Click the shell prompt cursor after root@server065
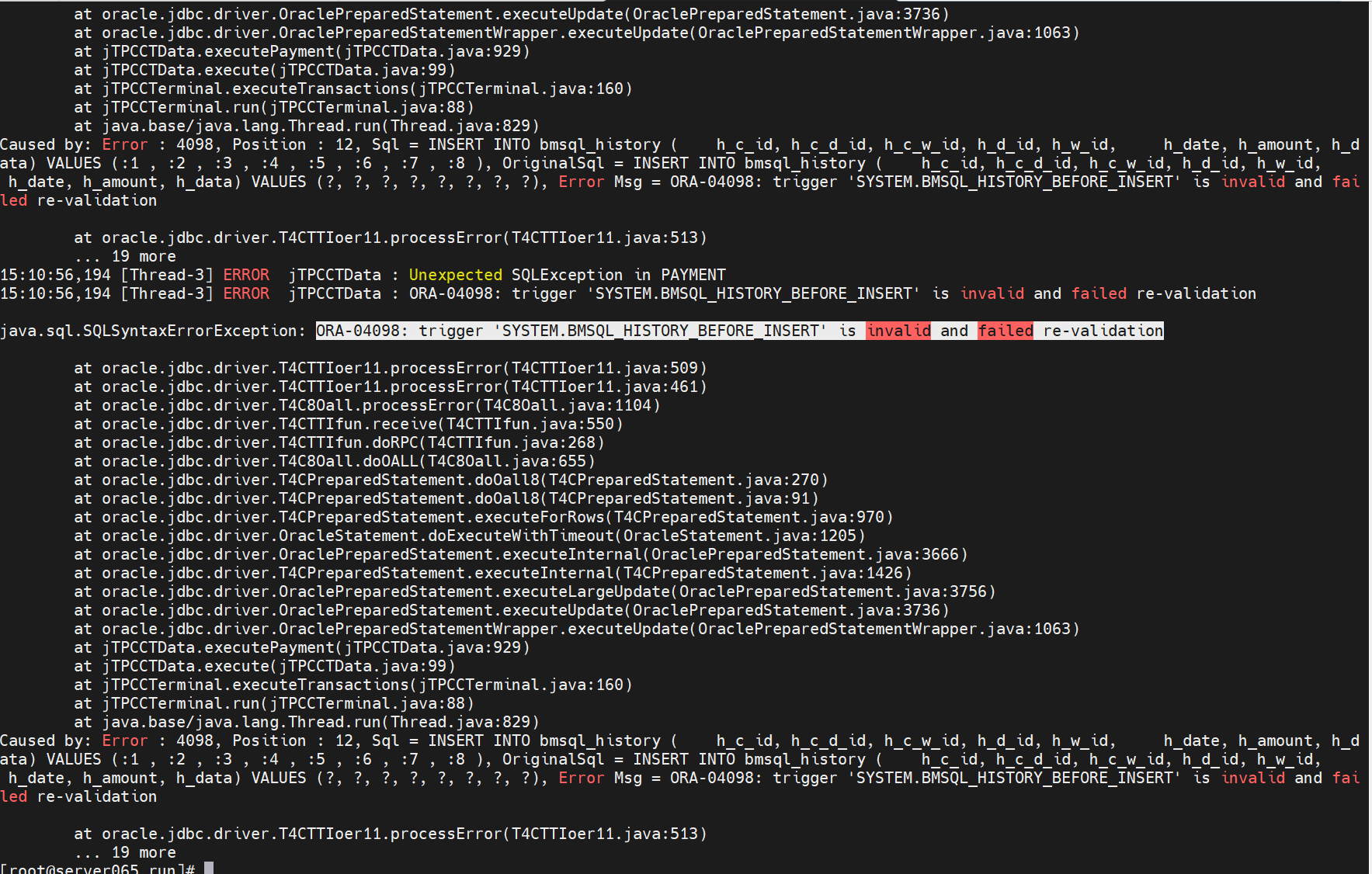 209,868
